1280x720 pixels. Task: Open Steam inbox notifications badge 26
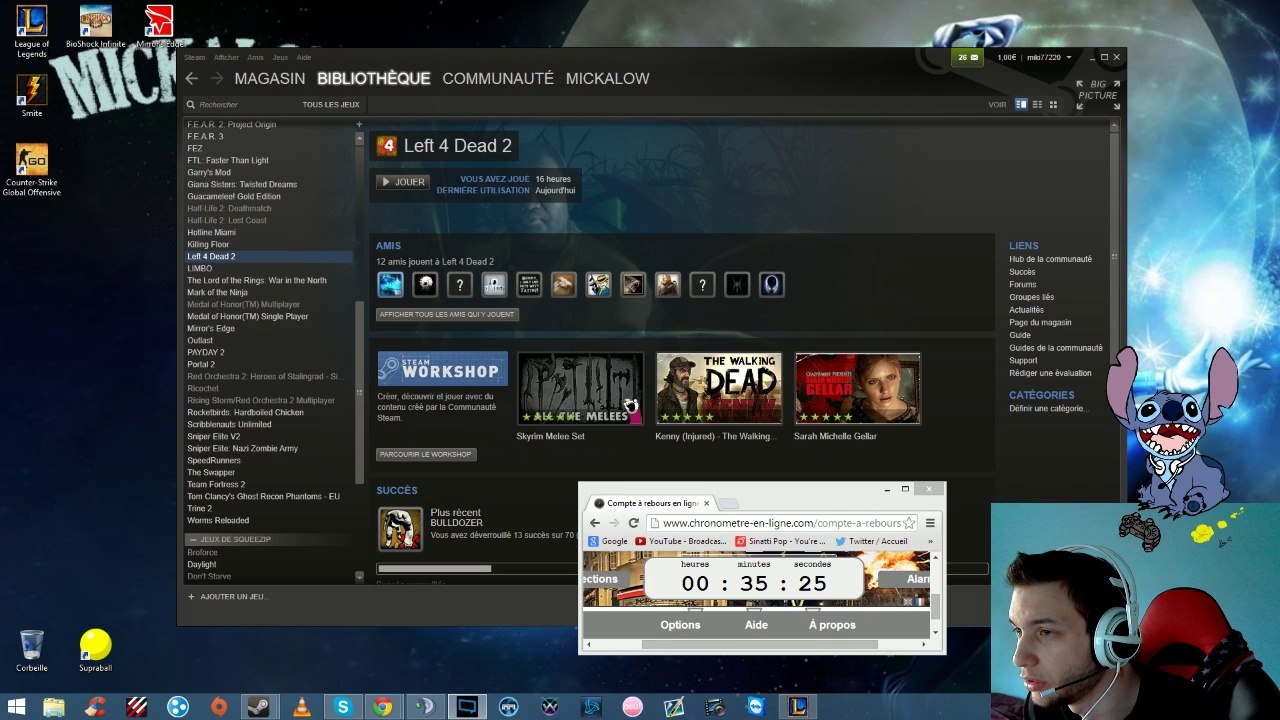pos(967,57)
